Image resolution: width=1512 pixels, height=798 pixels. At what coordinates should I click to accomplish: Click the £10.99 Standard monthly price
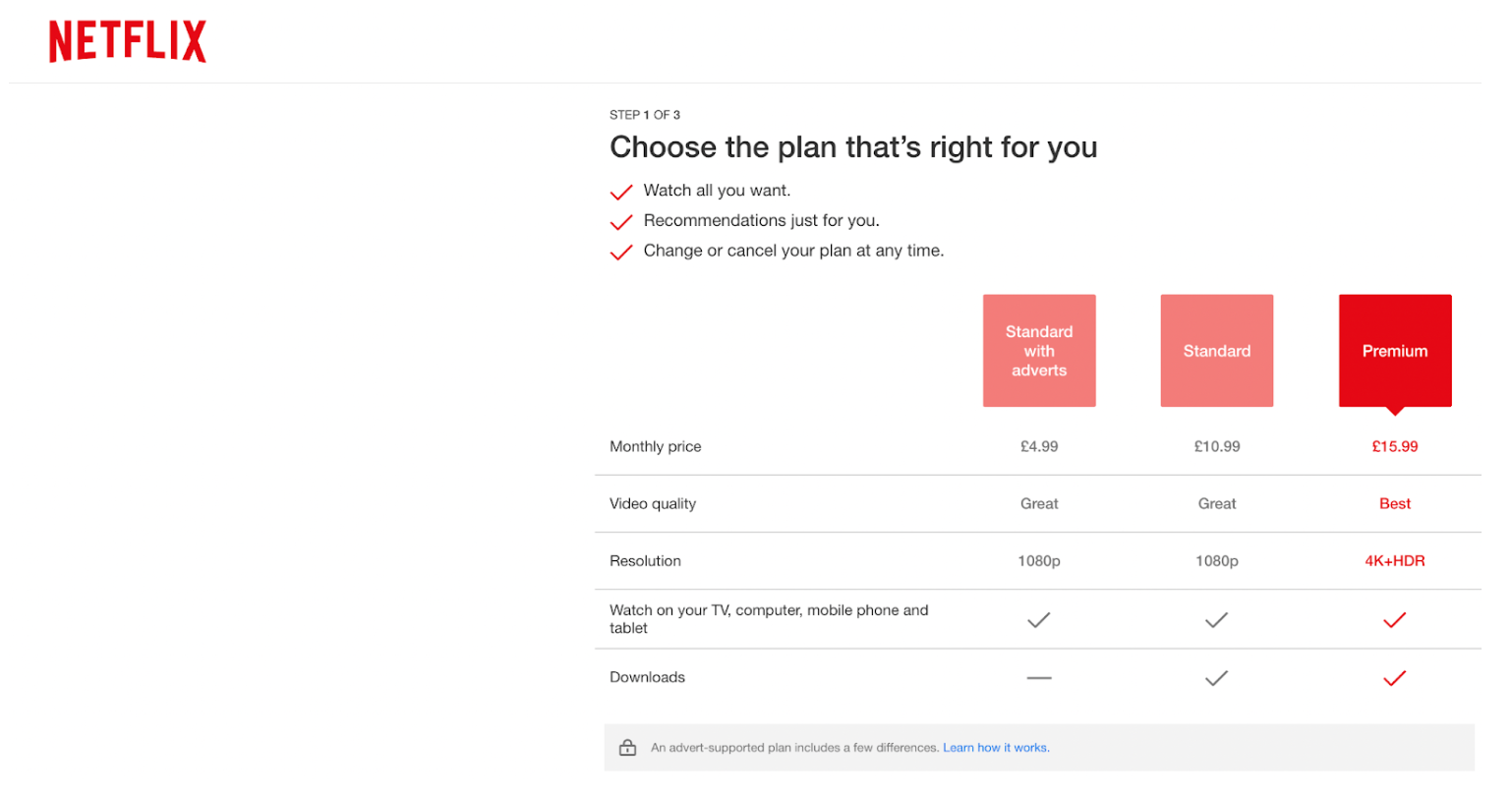1216,446
